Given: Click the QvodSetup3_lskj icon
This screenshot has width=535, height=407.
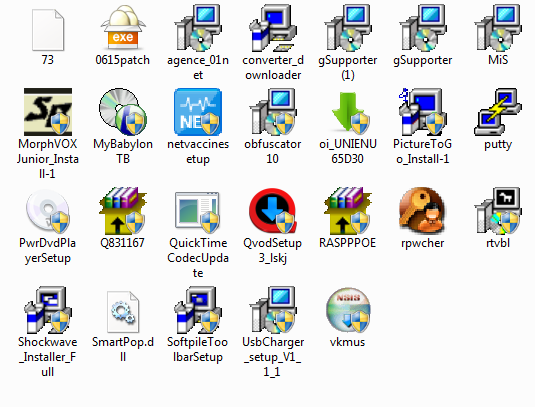Looking at the screenshot, I should click(x=273, y=211).
